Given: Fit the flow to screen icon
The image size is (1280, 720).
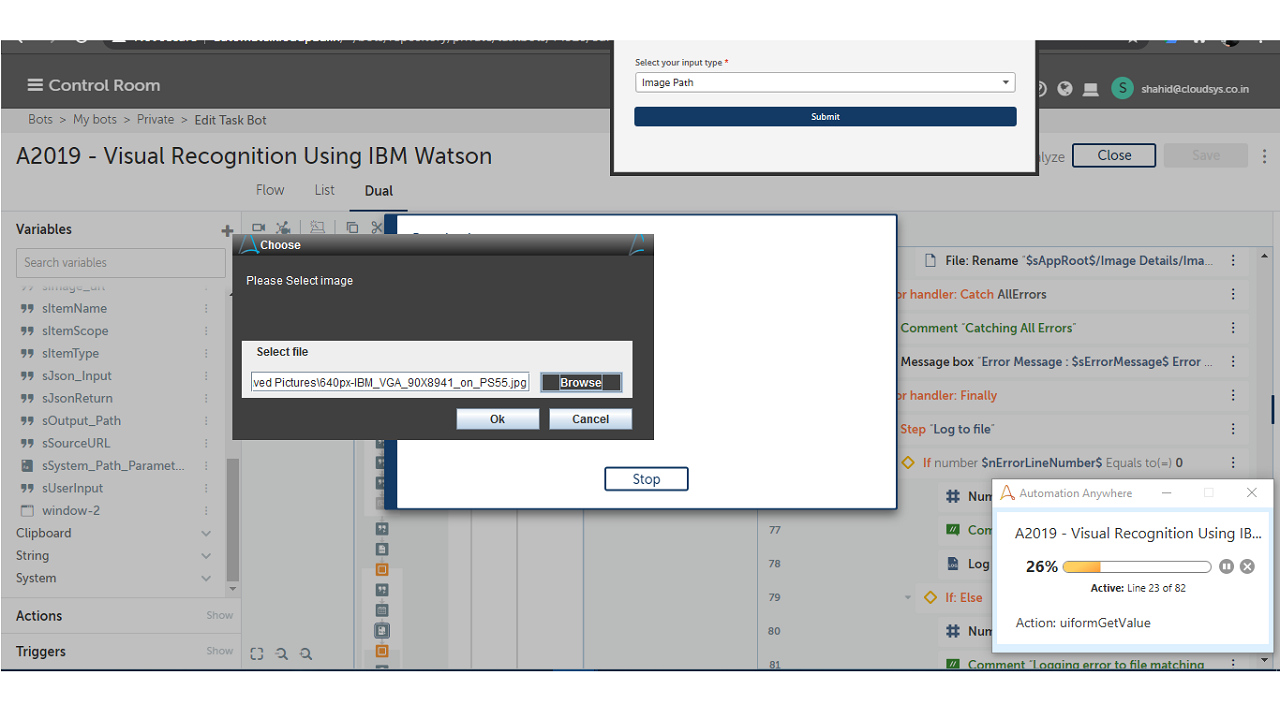Looking at the screenshot, I should [x=257, y=654].
